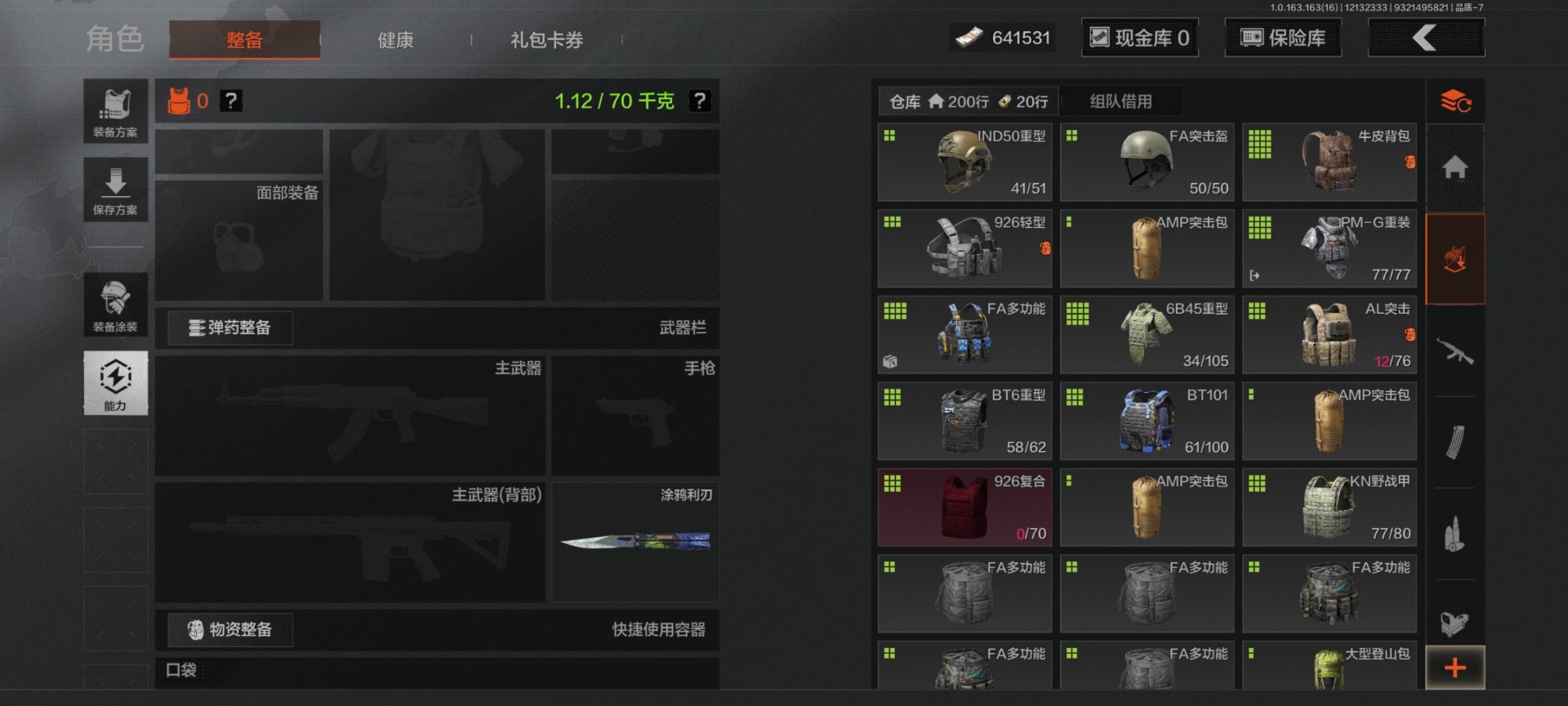
Task: Select the 涂鸦利刃 knife slot
Action: [x=635, y=542]
